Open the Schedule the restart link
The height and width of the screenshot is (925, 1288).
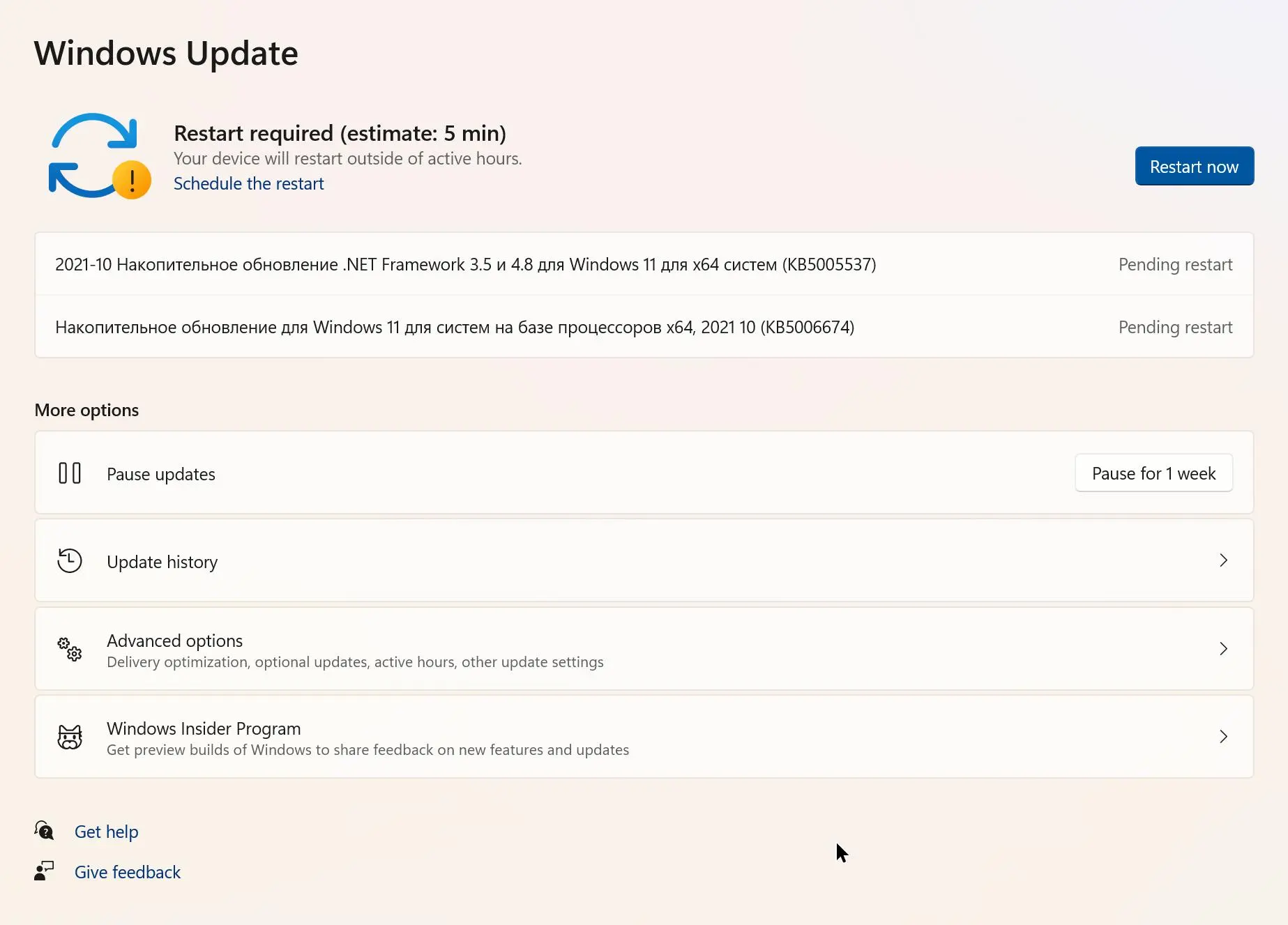pos(249,183)
